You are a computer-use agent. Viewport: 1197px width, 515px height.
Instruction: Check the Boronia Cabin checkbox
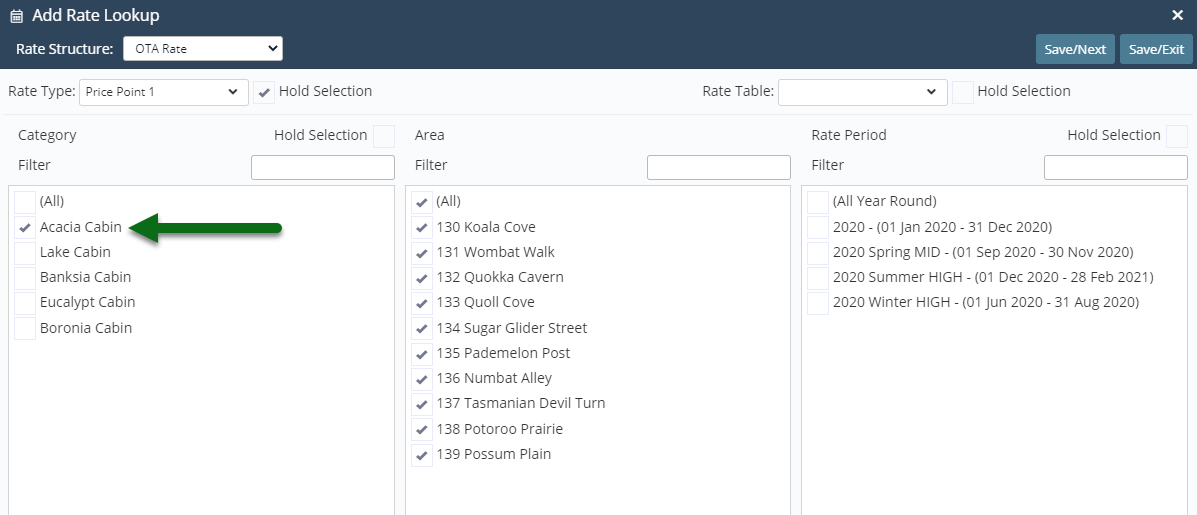click(x=25, y=329)
